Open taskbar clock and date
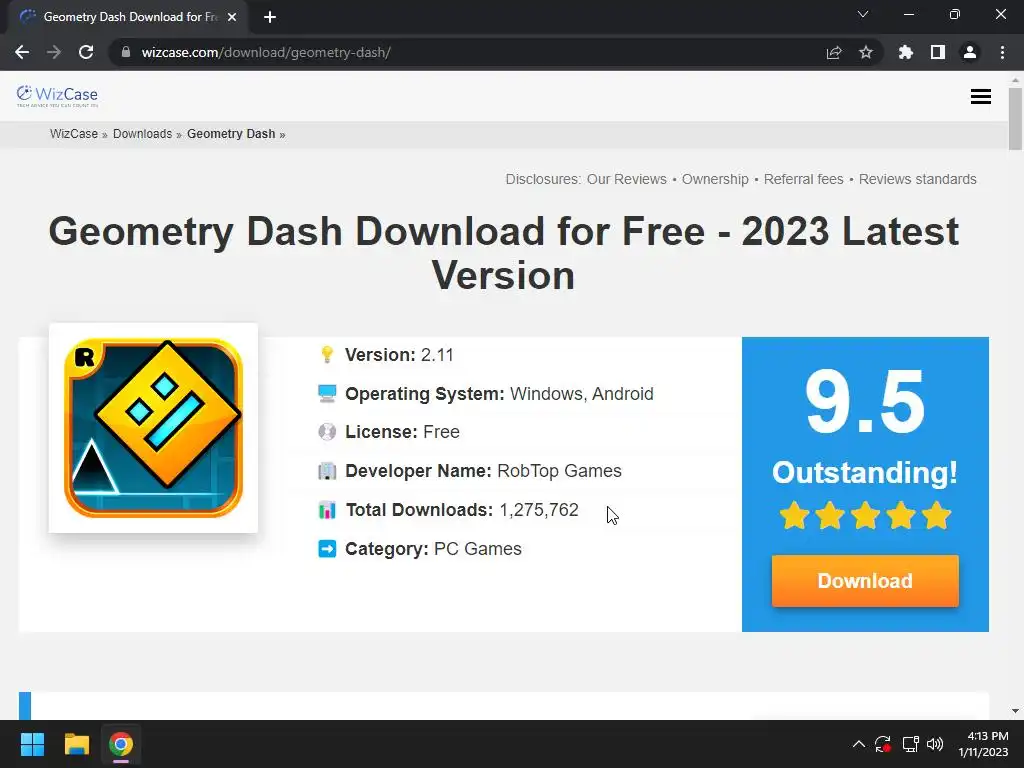1024x768 pixels. pos(984,744)
